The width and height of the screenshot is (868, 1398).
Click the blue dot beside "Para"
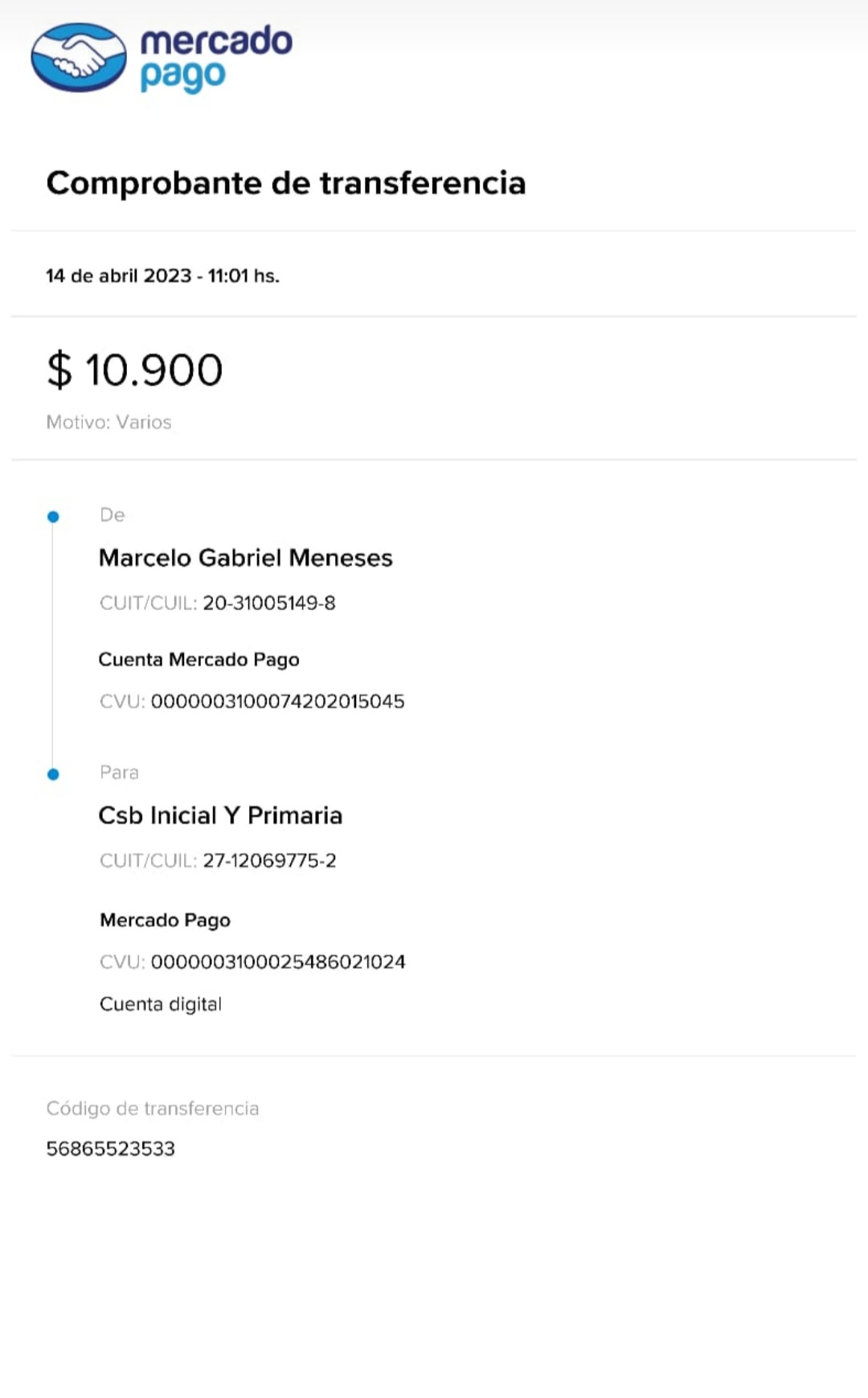53,774
